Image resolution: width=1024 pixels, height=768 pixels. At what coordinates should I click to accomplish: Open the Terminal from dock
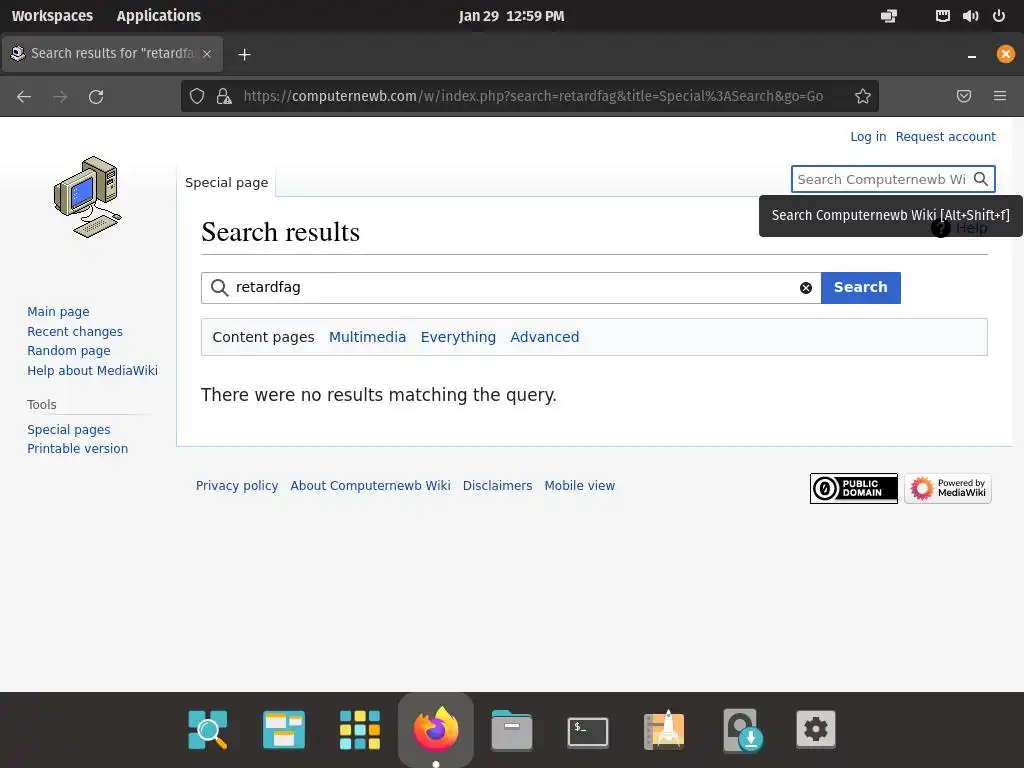(588, 731)
